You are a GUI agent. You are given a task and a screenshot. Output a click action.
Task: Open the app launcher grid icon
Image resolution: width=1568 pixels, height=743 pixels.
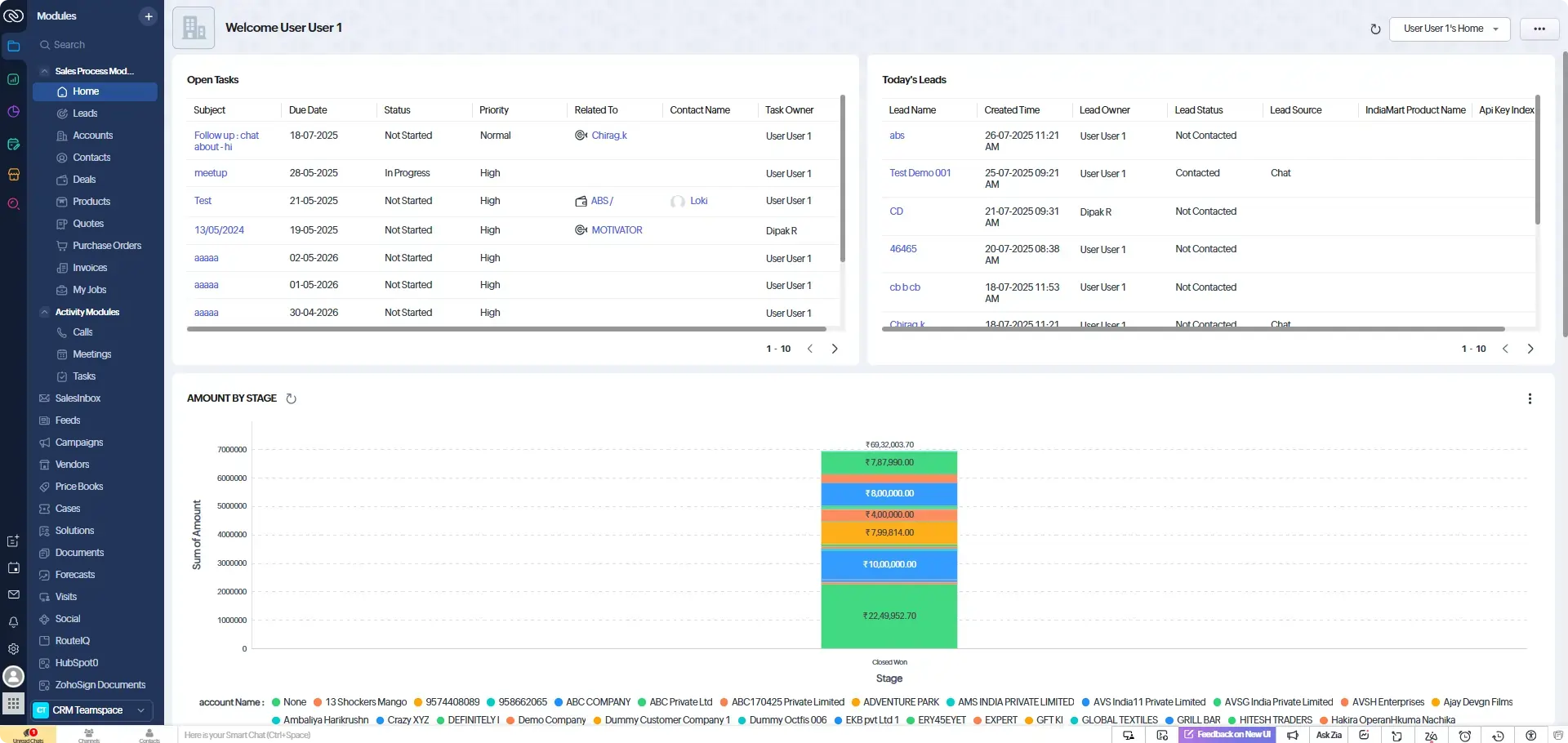coord(13,703)
